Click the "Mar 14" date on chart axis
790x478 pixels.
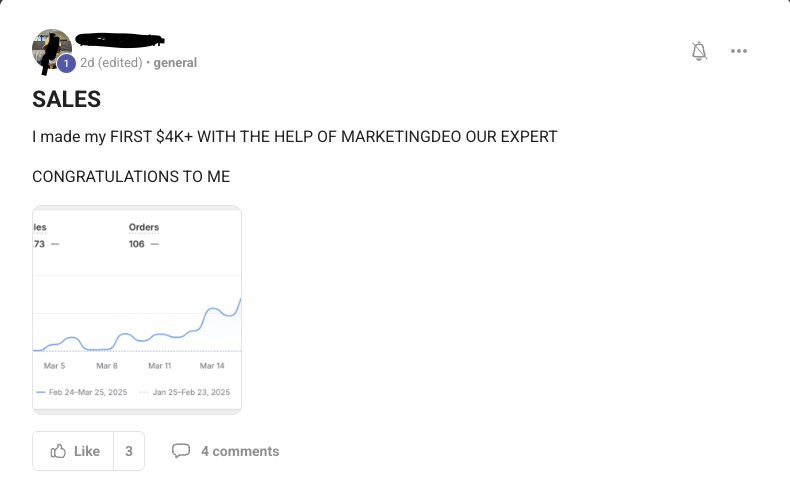[212, 367]
